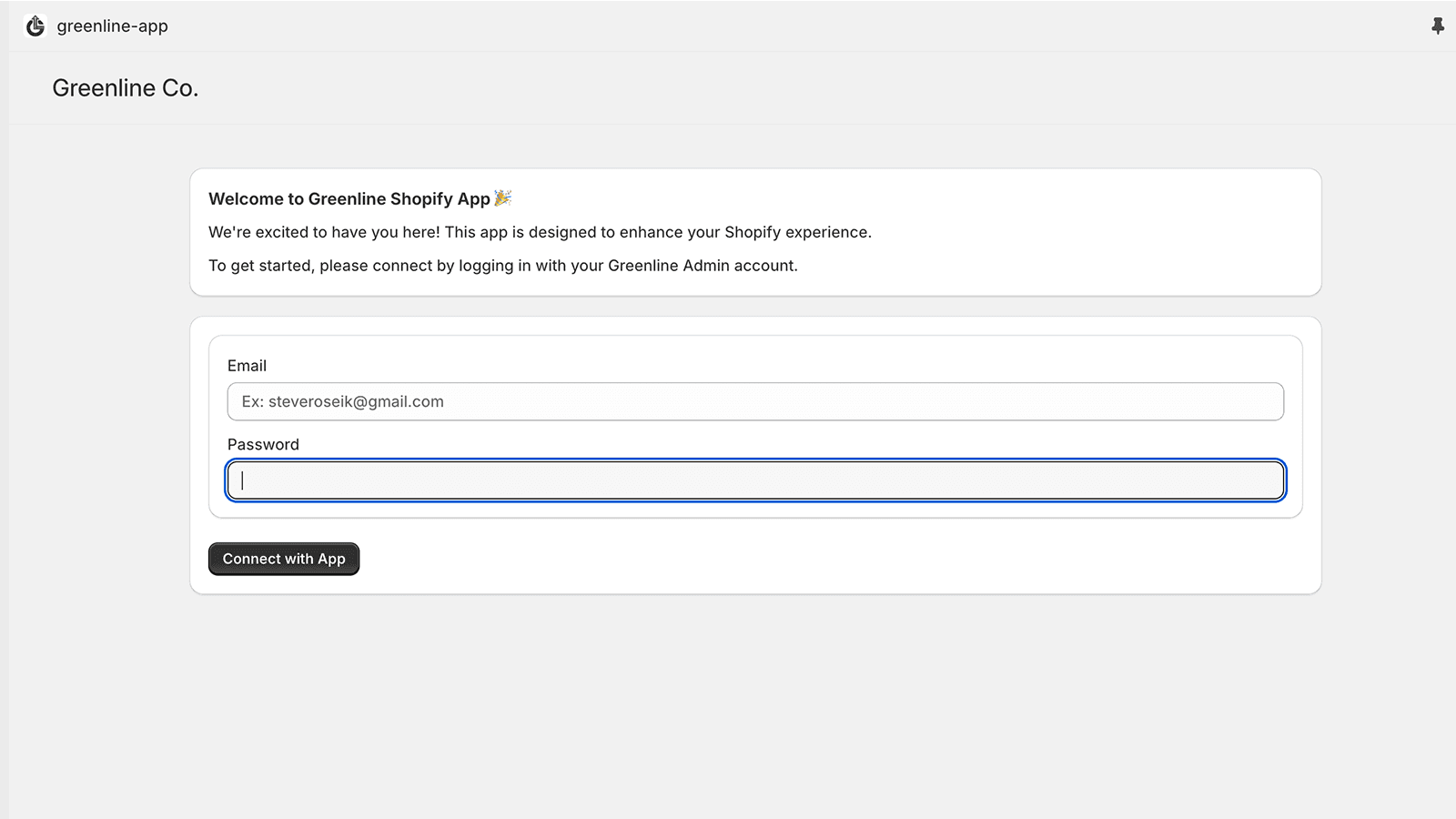This screenshot has width=1456, height=819.
Task: Pin the app with the pin icon
Action: 1438,26
